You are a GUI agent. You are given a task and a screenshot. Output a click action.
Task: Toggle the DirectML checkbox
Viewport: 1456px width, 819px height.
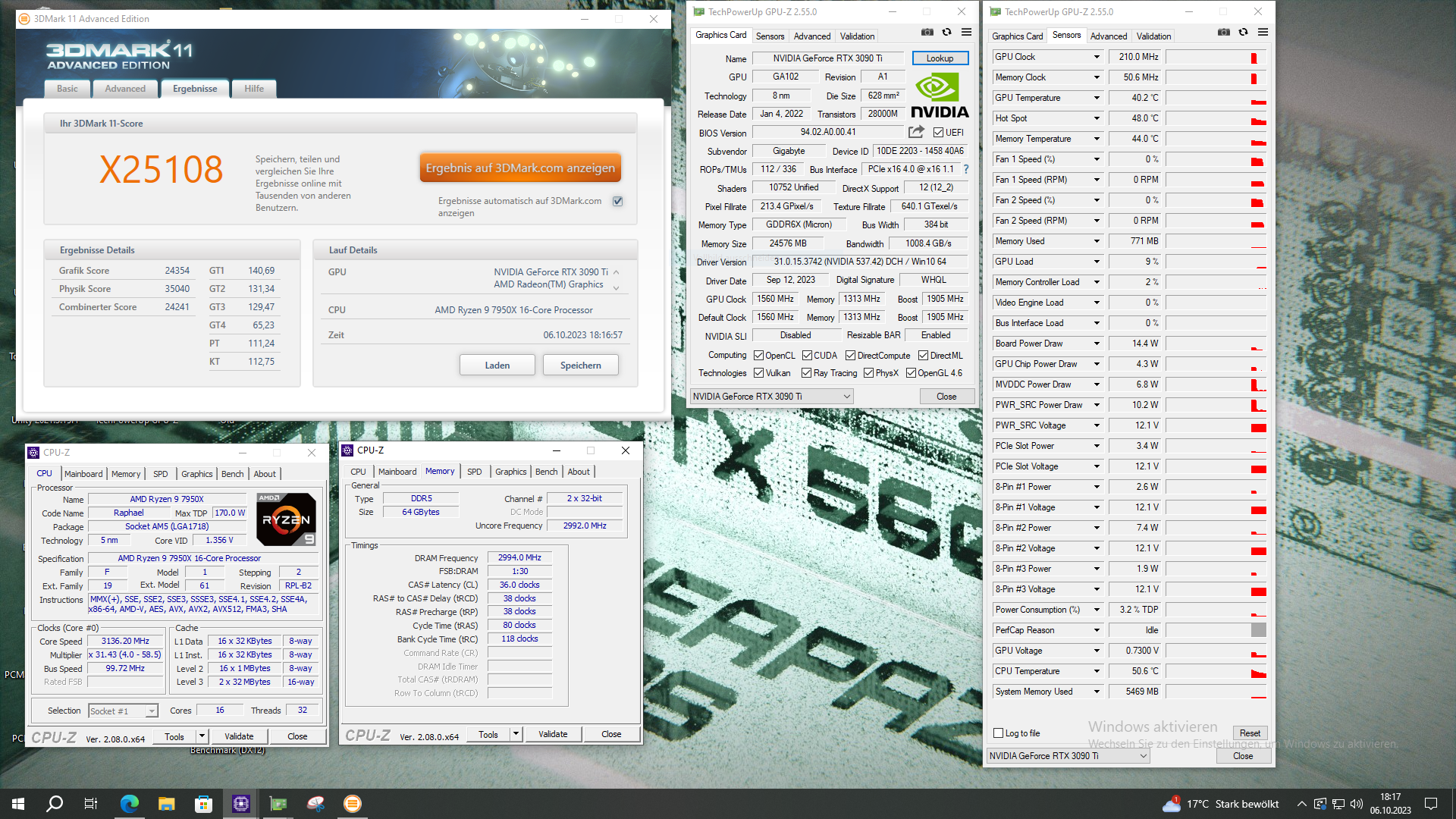point(924,356)
